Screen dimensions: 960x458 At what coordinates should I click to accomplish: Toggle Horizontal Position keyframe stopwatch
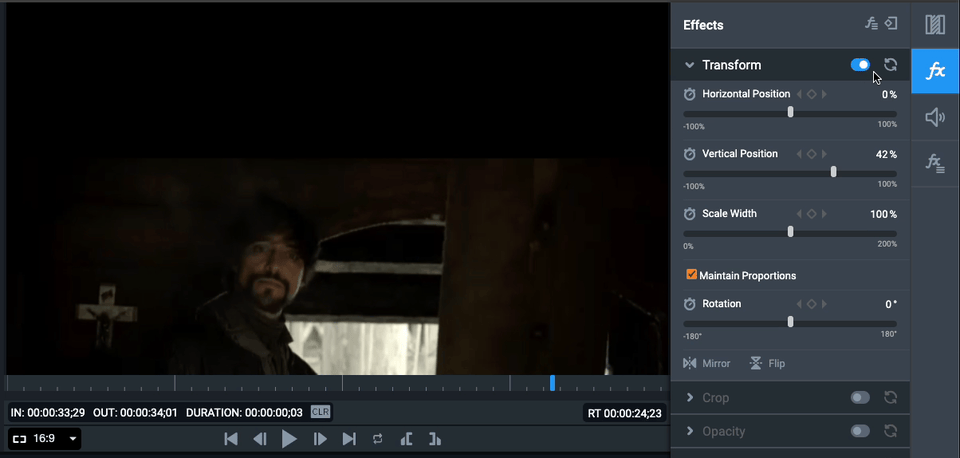pos(690,94)
